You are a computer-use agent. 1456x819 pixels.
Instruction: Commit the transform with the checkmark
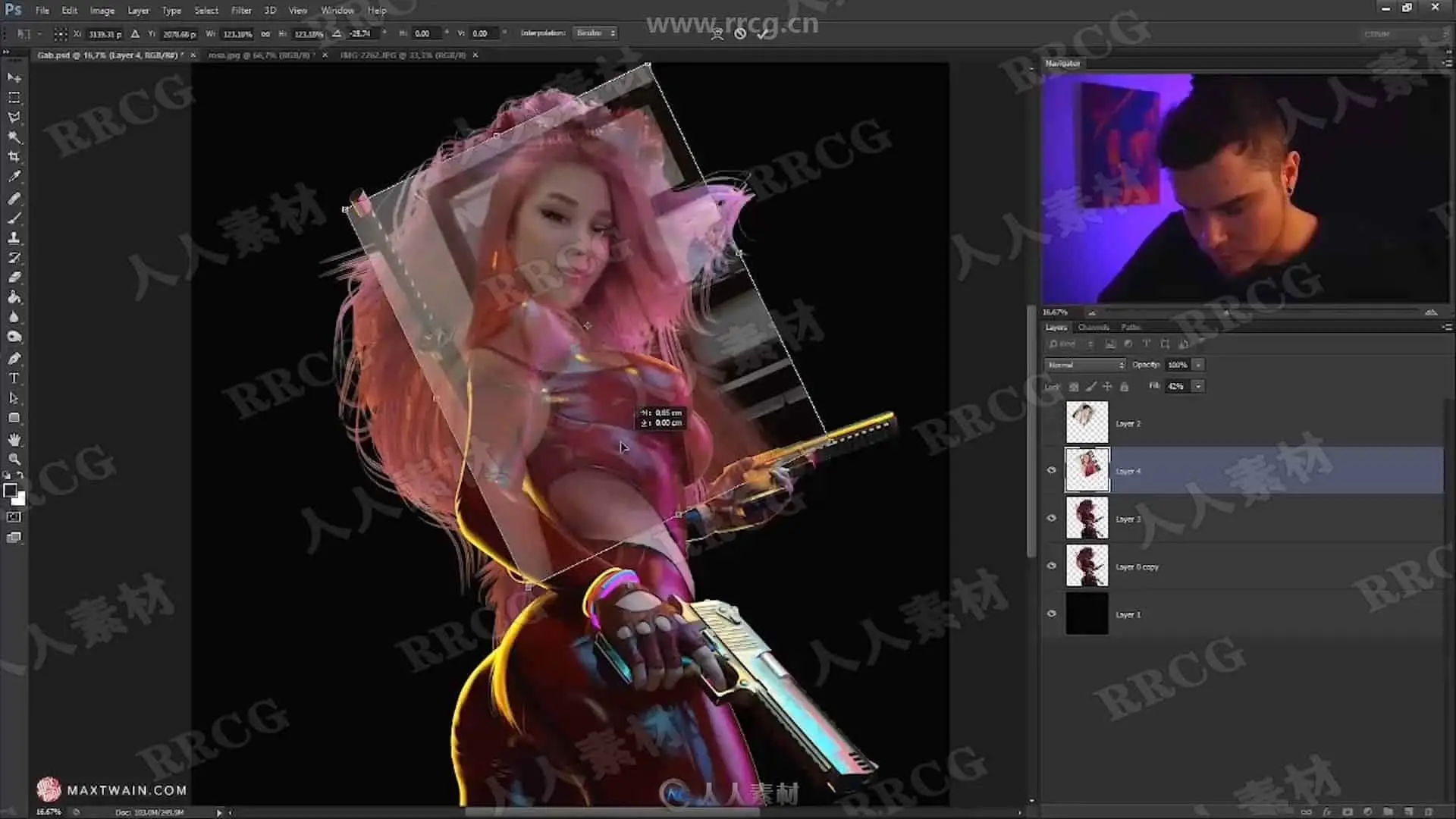click(x=763, y=33)
